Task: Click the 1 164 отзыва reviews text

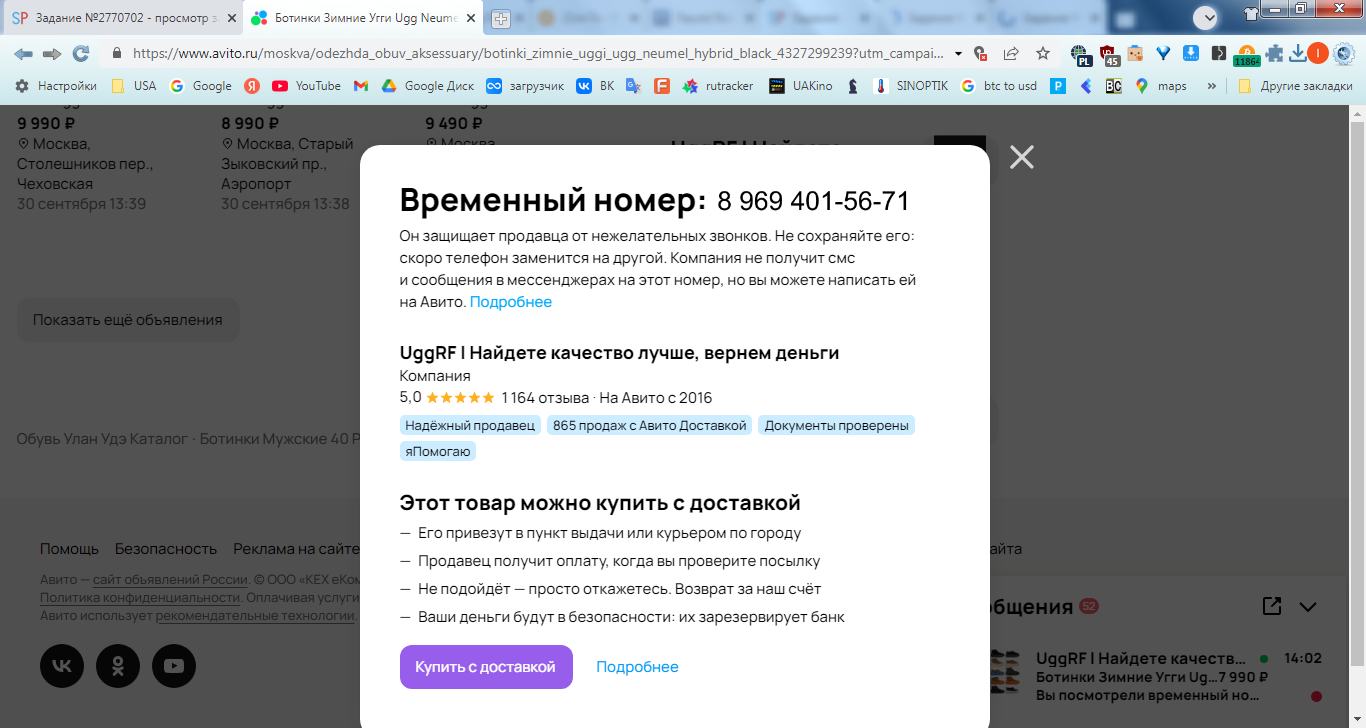Action: pos(545,398)
